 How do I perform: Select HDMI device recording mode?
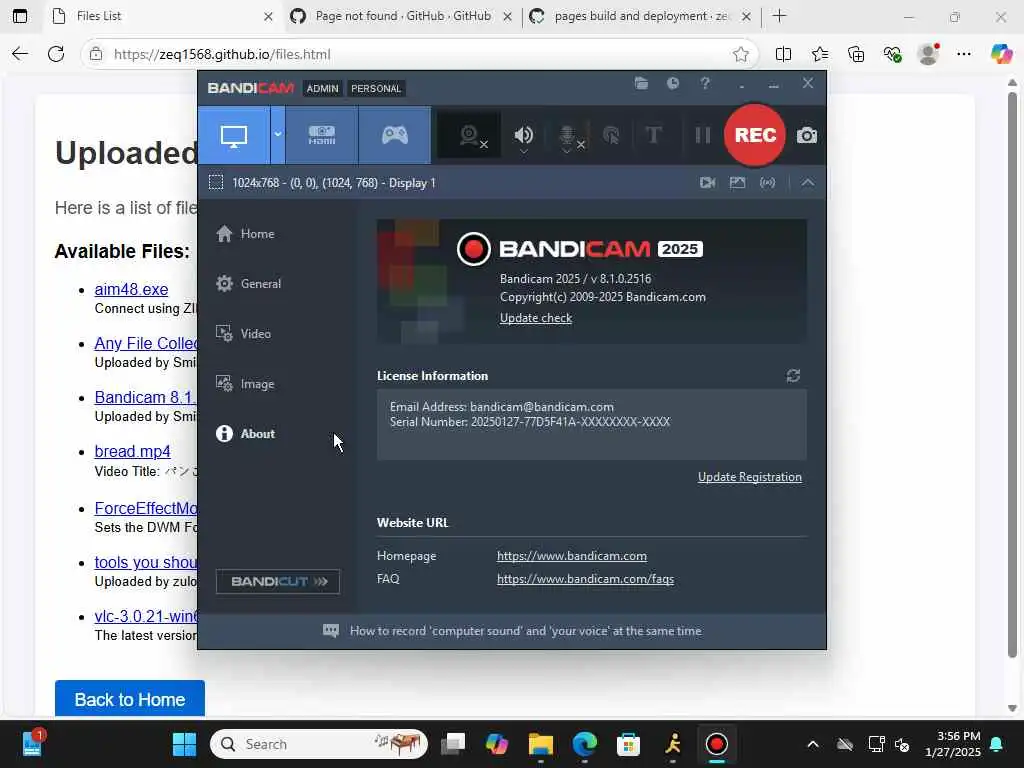click(x=322, y=135)
